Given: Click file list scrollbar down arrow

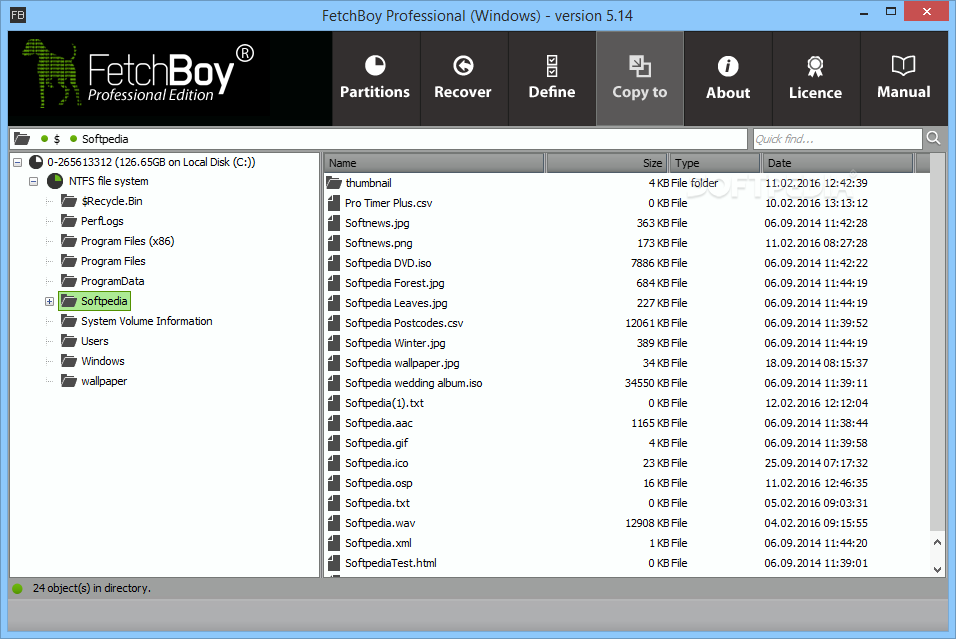Looking at the screenshot, I should tap(937, 569).
